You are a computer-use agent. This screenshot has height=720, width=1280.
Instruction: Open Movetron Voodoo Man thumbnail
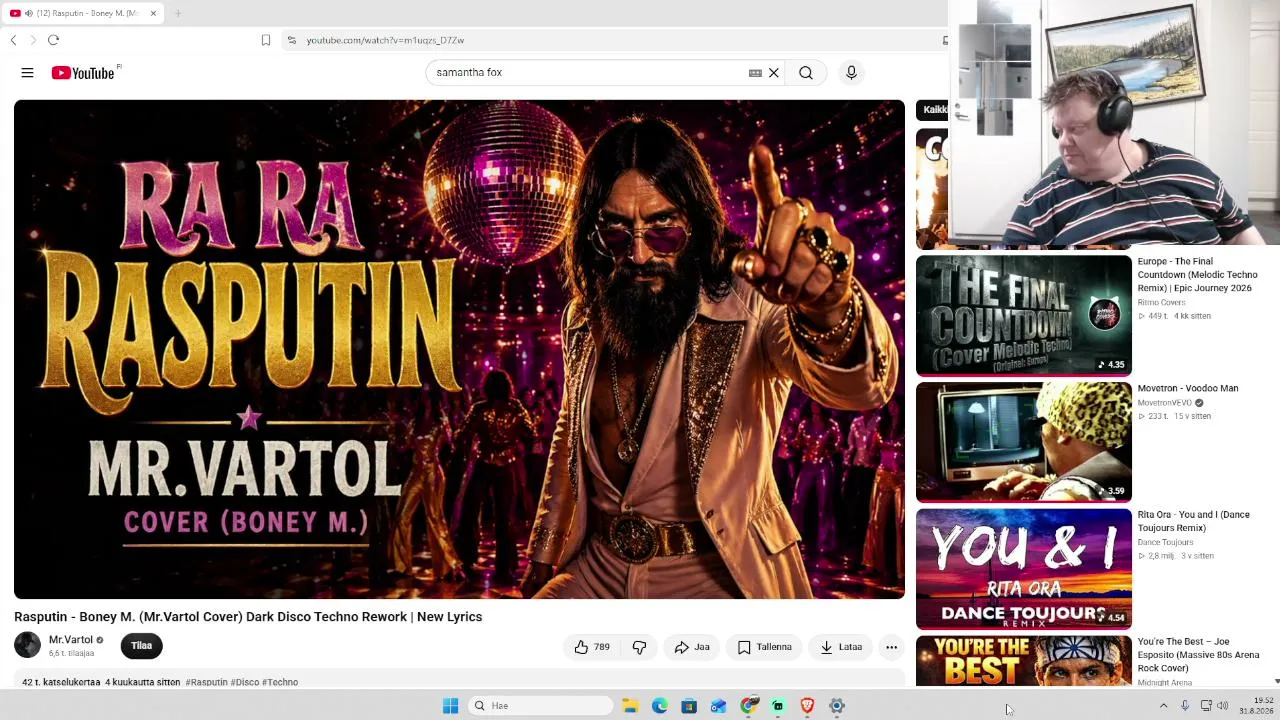tap(1024, 442)
